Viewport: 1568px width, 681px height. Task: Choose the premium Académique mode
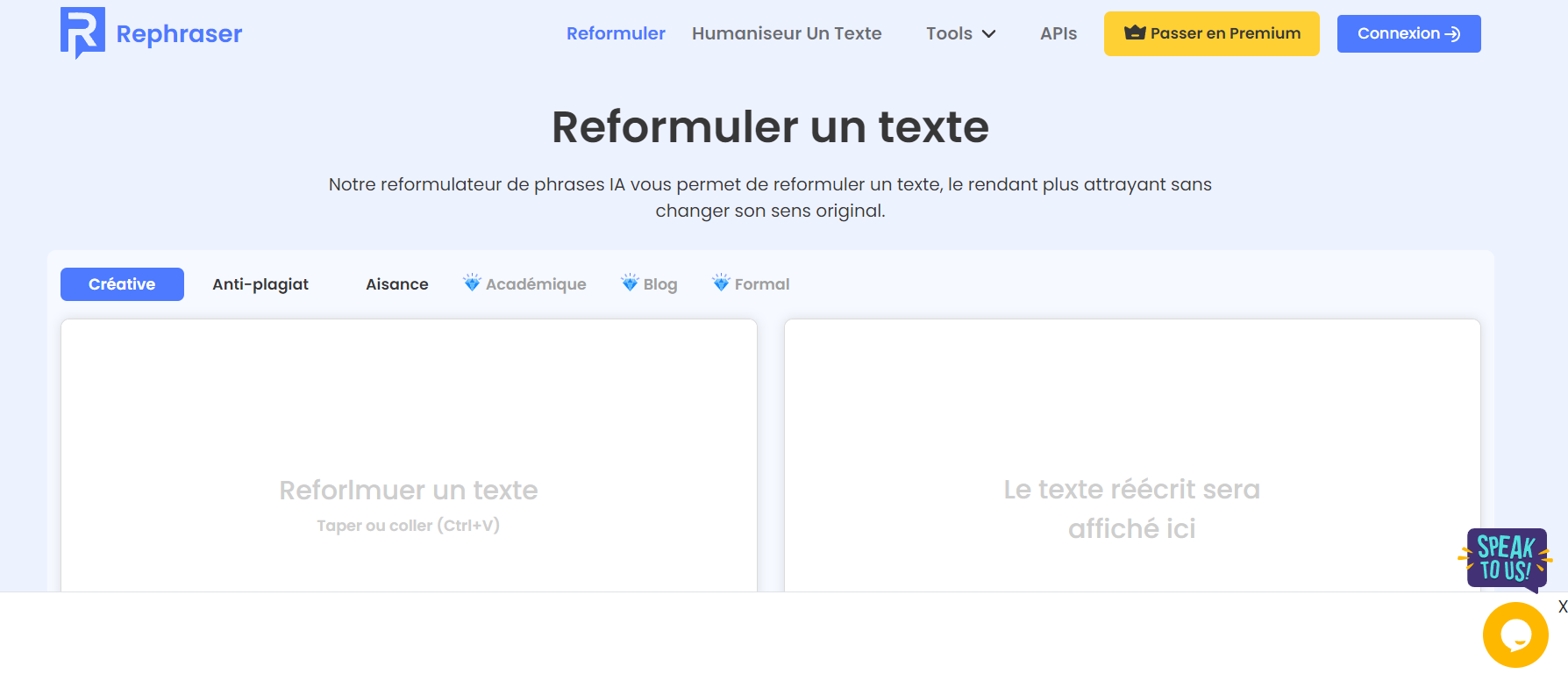point(525,283)
